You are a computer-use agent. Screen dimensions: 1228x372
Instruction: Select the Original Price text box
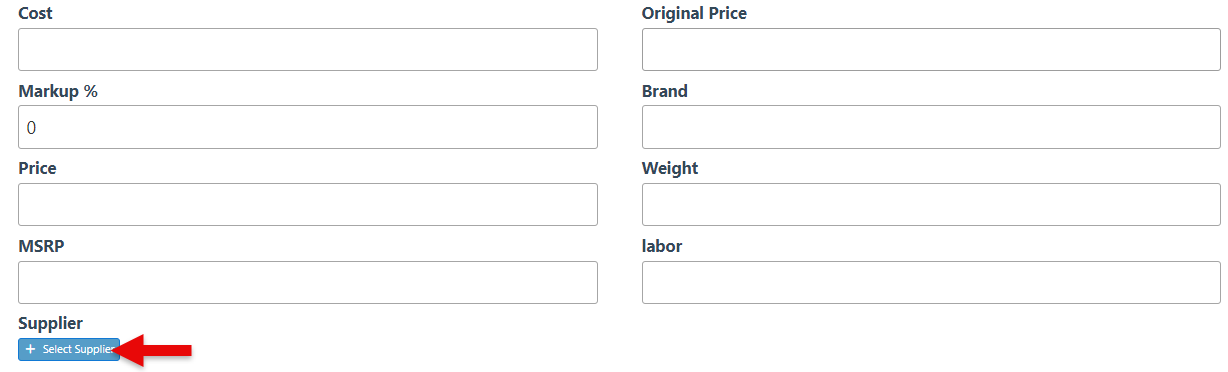click(x=931, y=49)
